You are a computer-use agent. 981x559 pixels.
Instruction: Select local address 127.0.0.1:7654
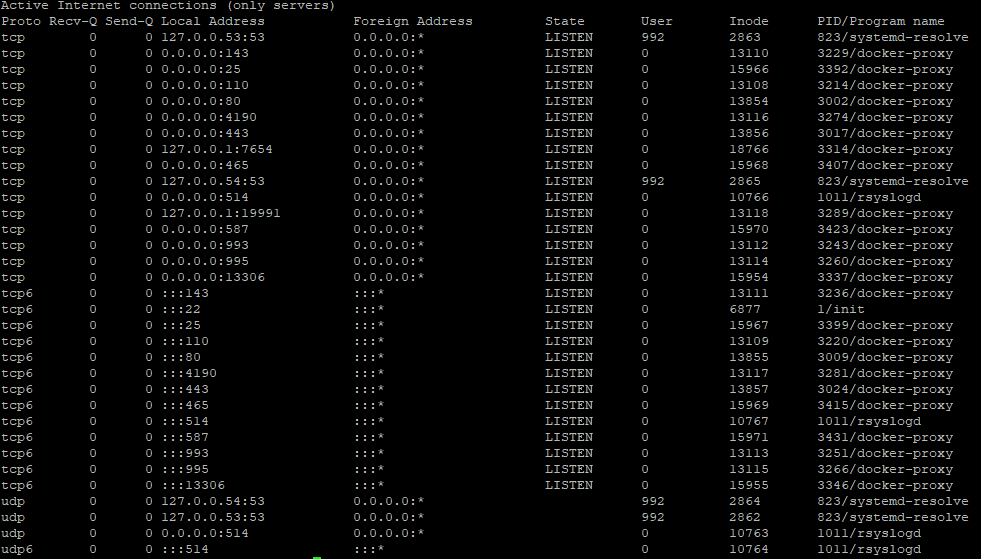click(216, 150)
